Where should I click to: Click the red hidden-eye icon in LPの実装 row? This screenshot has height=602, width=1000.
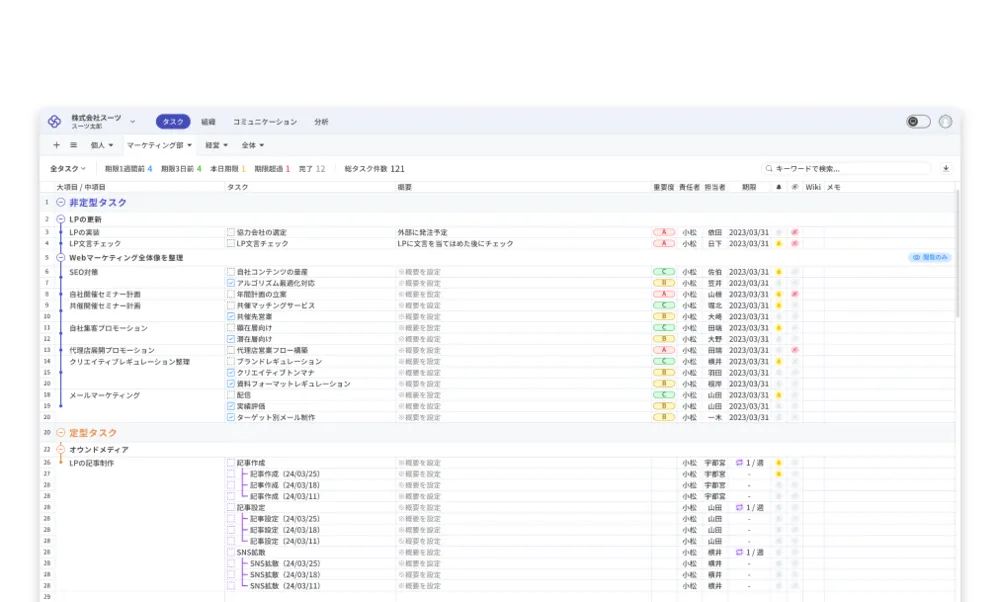[x=795, y=232]
